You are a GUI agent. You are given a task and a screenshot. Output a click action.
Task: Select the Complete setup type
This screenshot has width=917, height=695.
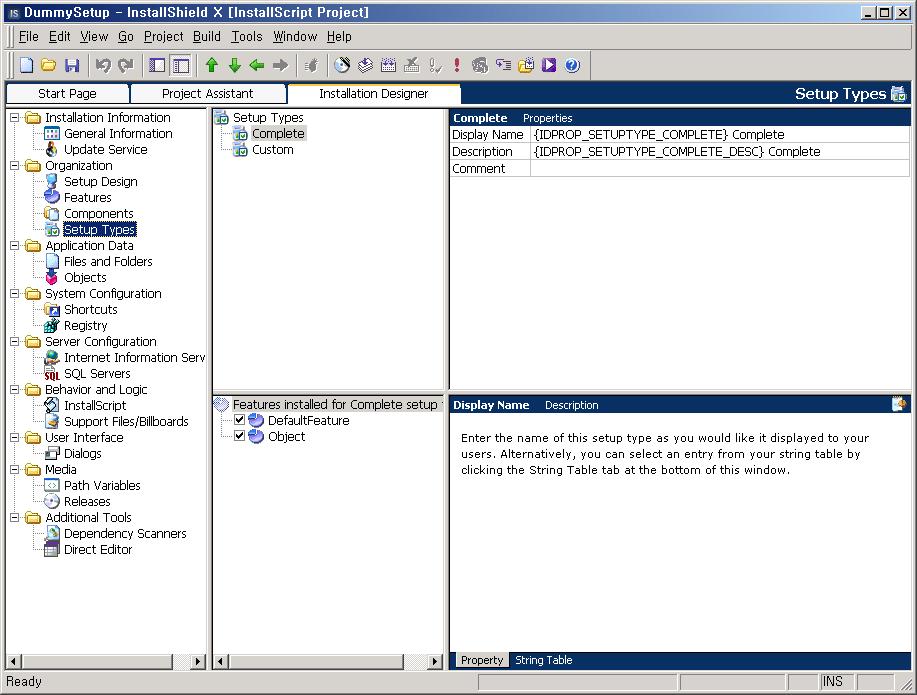pos(278,134)
